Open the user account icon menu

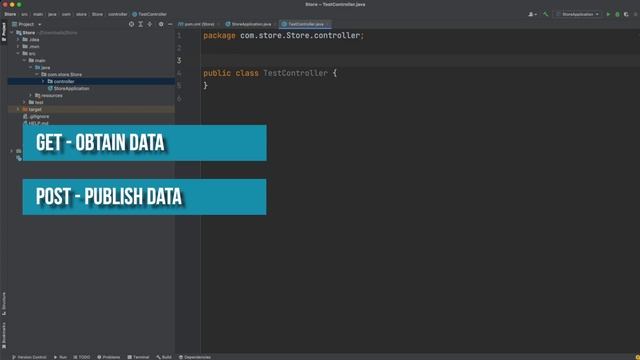point(532,14)
